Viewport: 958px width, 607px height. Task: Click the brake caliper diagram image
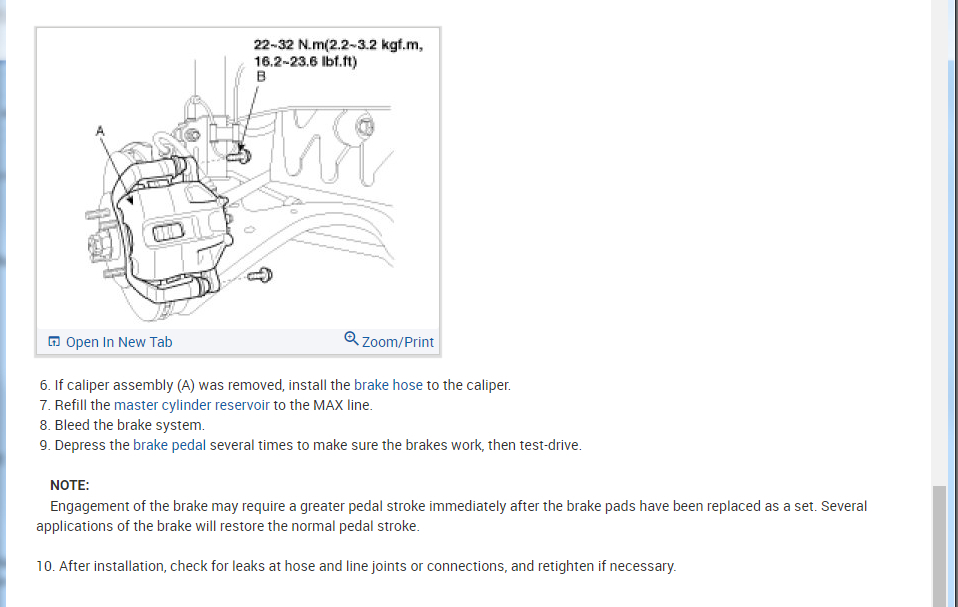(x=238, y=179)
